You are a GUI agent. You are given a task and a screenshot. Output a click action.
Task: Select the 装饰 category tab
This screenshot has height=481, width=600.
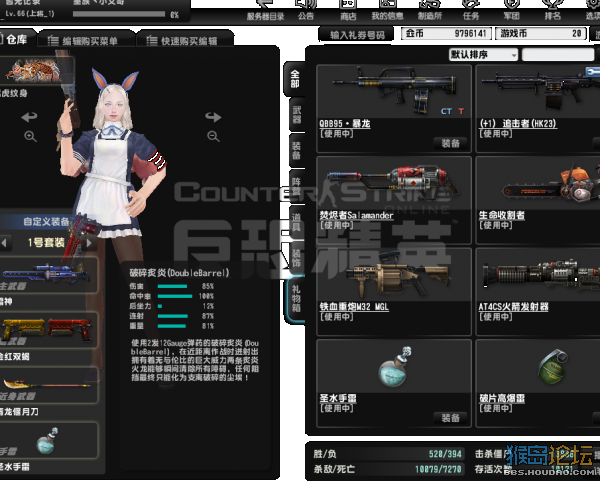point(297,258)
